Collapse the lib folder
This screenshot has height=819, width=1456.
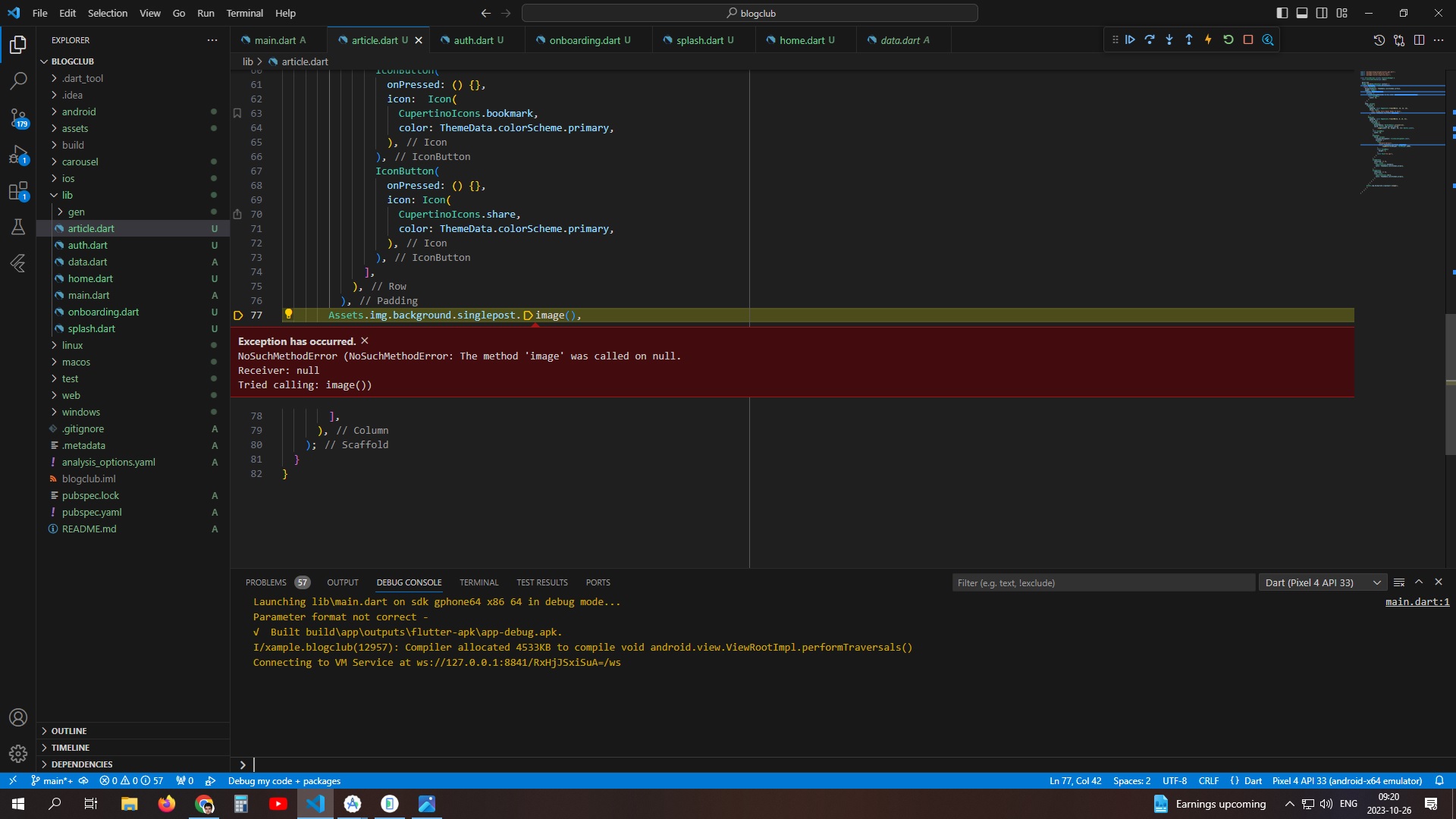tap(67, 195)
